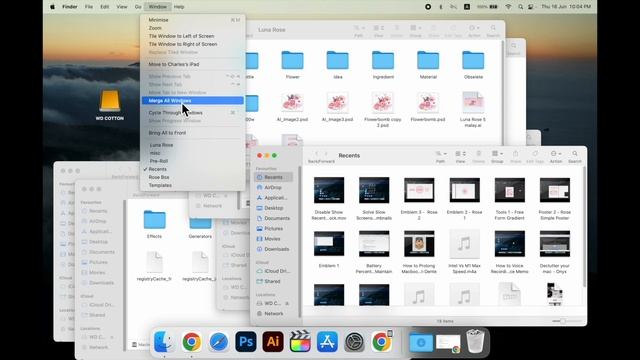Go forward in the Recents window
This screenshot has height=360, width=640.
coord(326,154)
